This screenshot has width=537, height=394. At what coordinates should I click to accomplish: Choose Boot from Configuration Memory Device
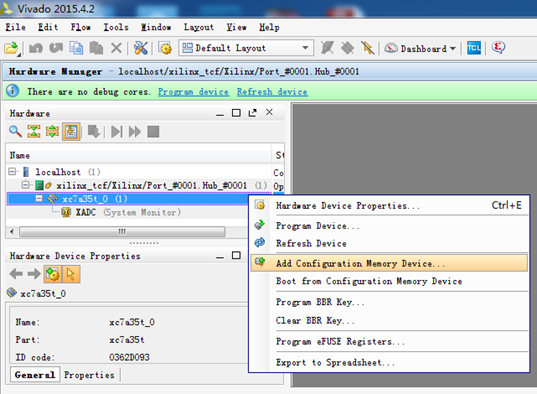click(x=389, y=281)
